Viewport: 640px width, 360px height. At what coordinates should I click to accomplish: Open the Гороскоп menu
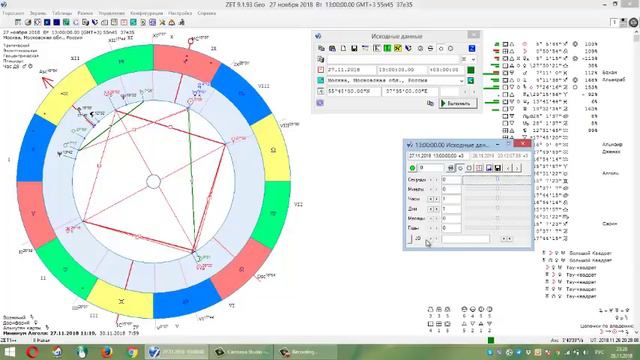coord(13,13)
